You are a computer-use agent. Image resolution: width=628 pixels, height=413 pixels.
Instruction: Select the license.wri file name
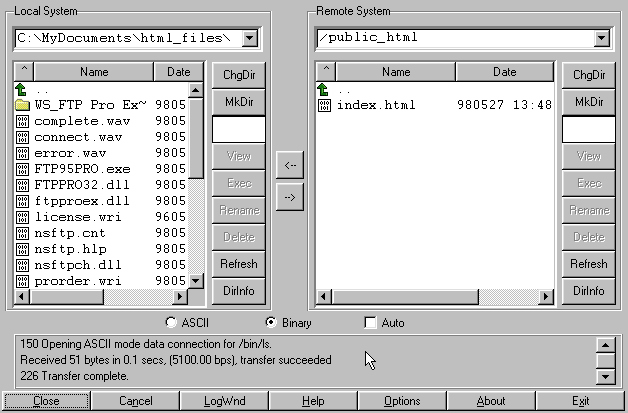click(78, 217)
